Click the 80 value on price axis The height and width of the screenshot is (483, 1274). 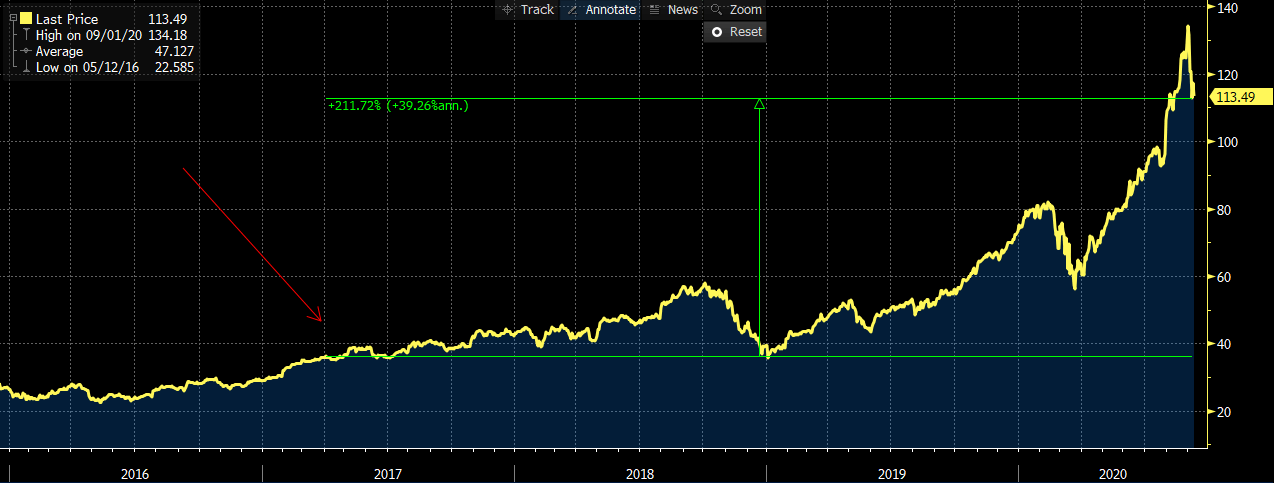pos(1223,211)
